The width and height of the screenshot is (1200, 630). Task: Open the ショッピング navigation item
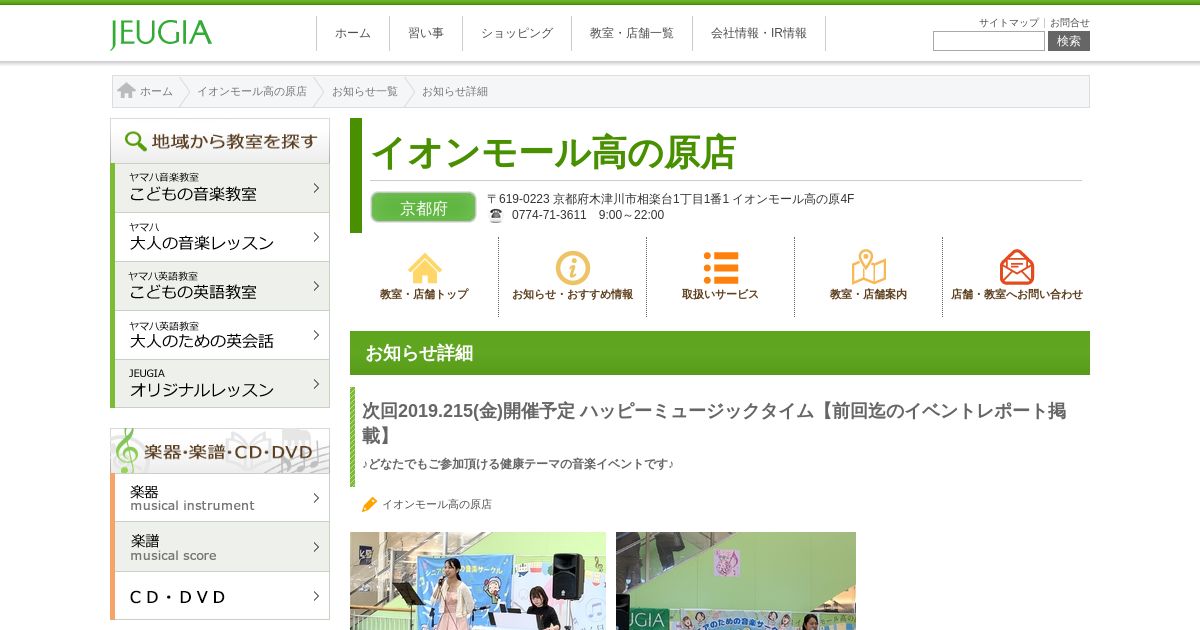pos(517,33)
